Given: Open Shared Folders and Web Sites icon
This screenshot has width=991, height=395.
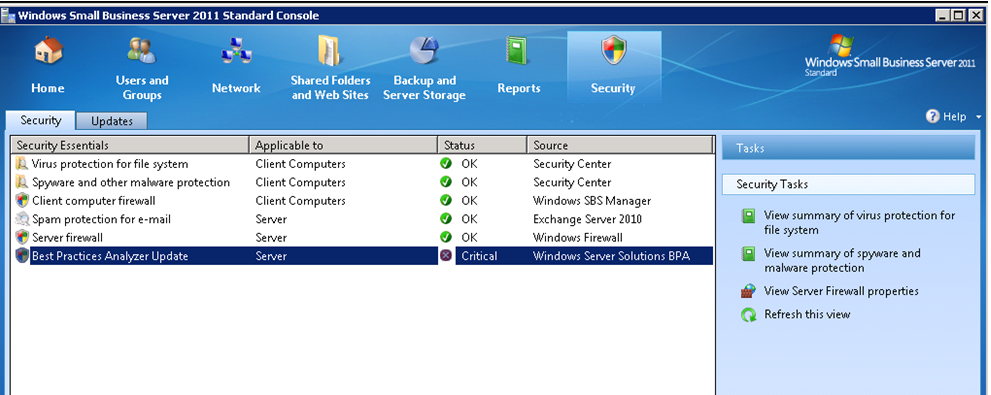Looking at the screenshot, I should click(330, 51).
